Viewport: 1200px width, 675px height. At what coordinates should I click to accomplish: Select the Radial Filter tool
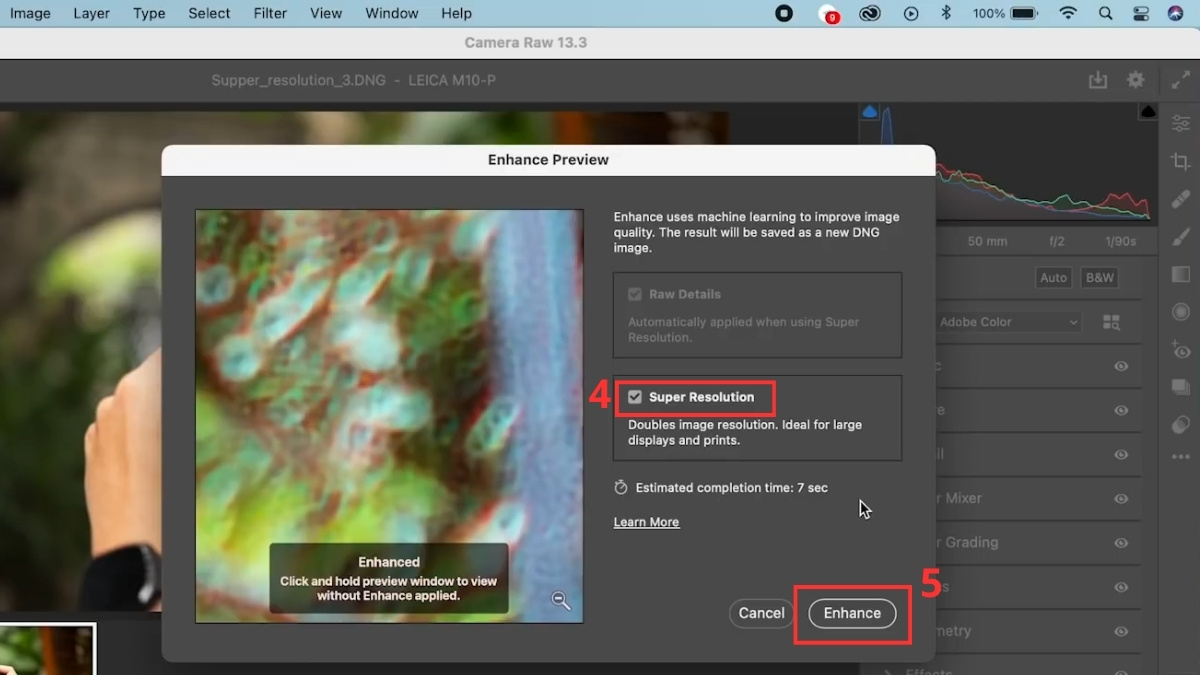pos(1181,312)
